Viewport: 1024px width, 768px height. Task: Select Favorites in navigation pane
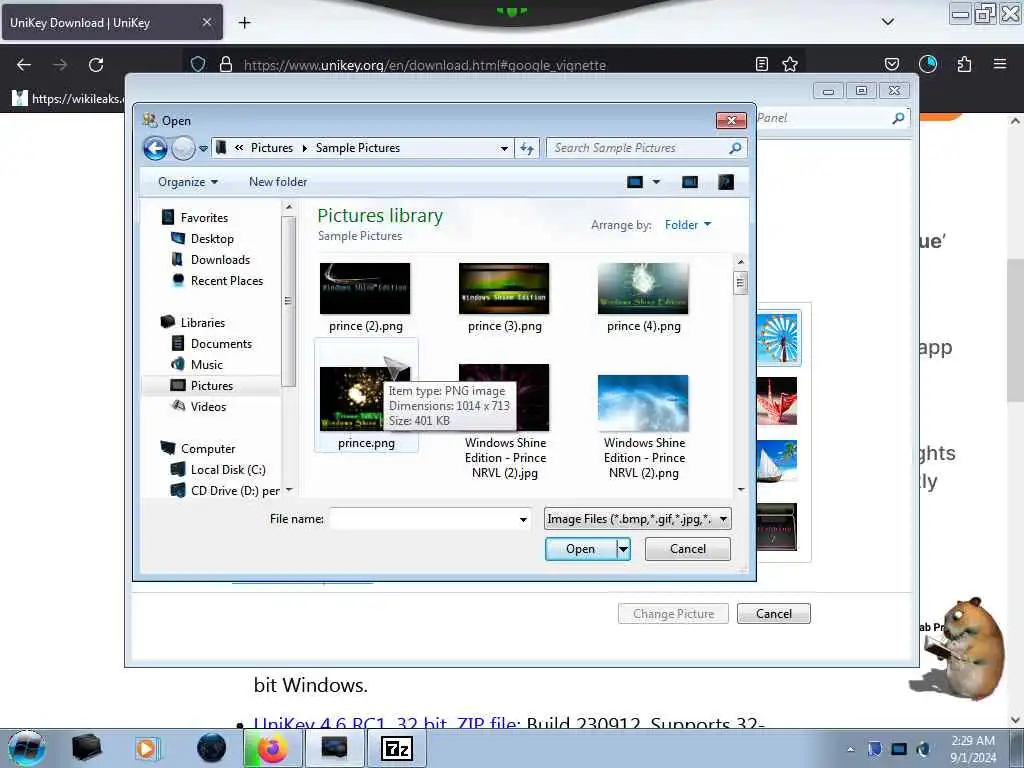point(204,217)
